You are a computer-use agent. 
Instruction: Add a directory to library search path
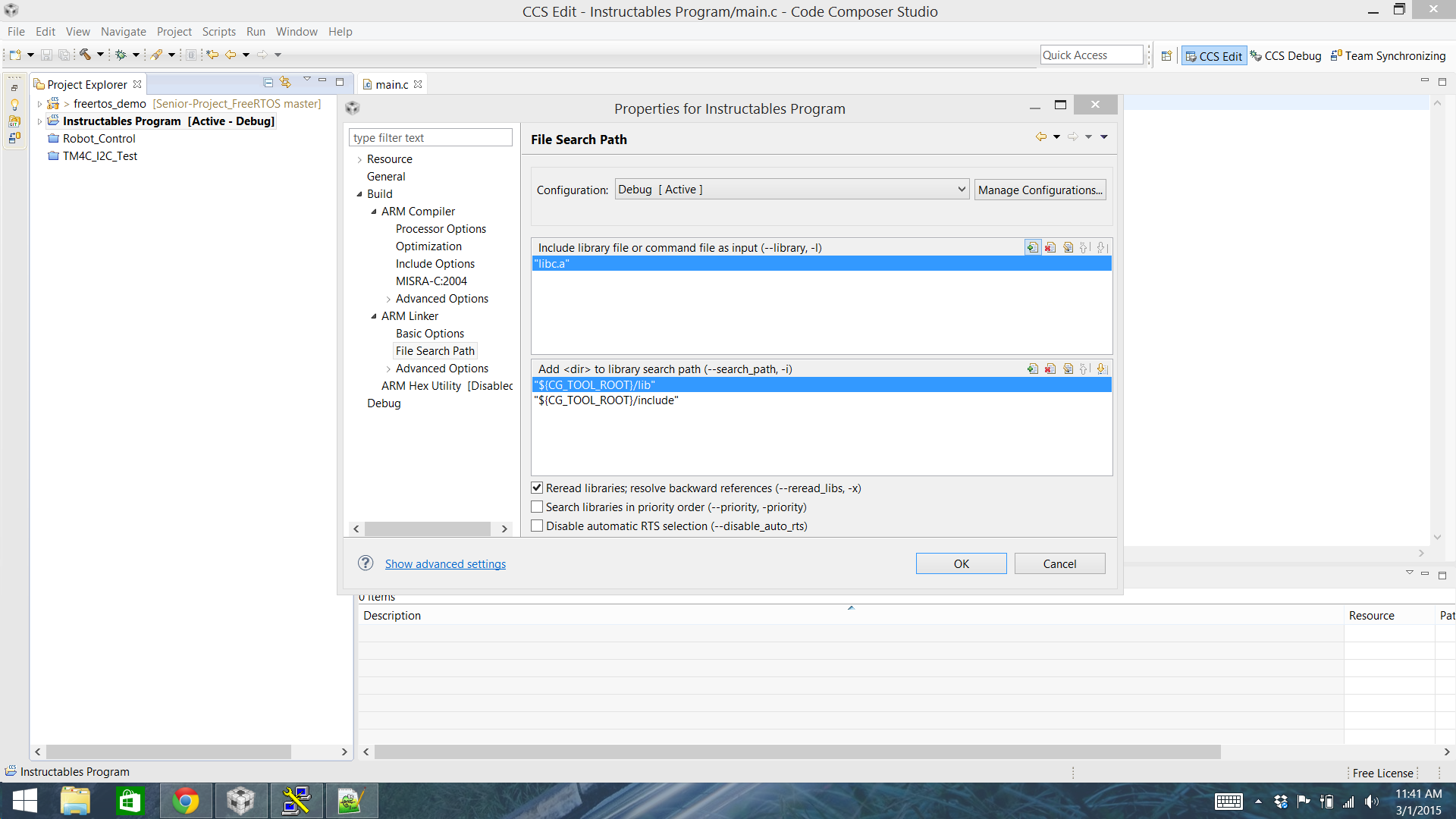pyautogui.click(x=1033, y=369)
